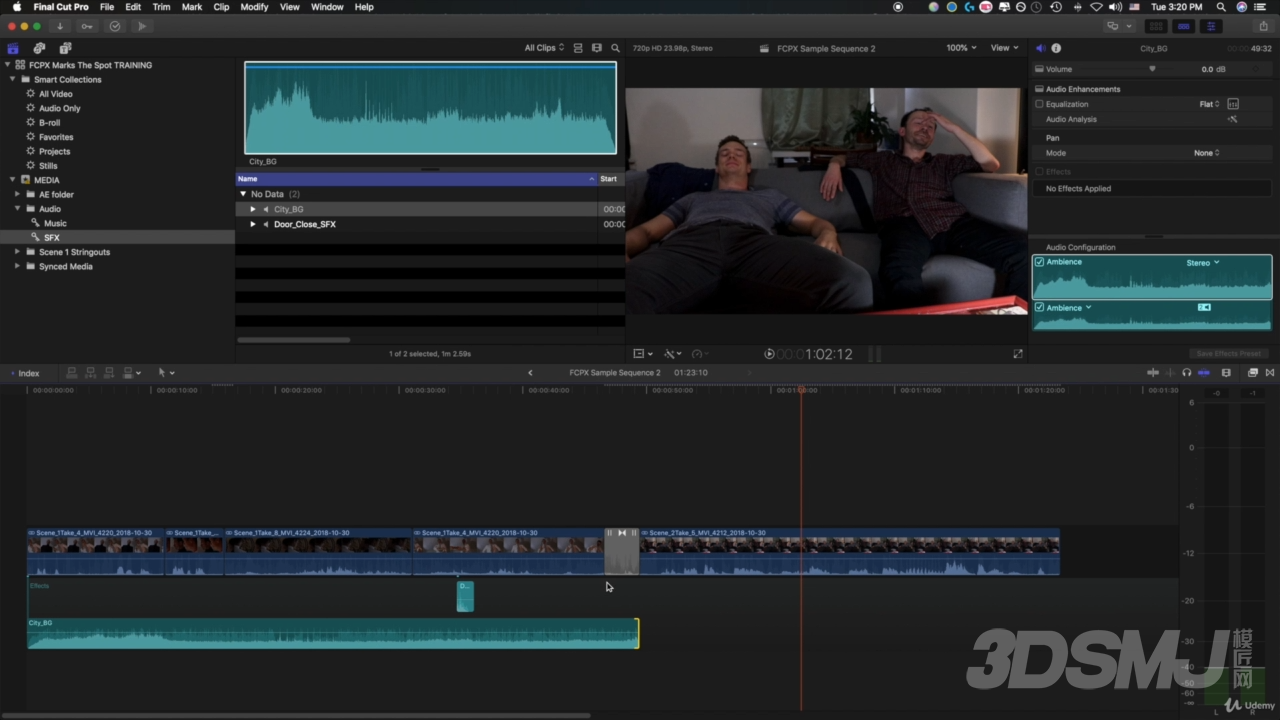Toggle the Effects checkbox in inspector
Screen dimensions: 1280x720
(x=1039, y=172)
